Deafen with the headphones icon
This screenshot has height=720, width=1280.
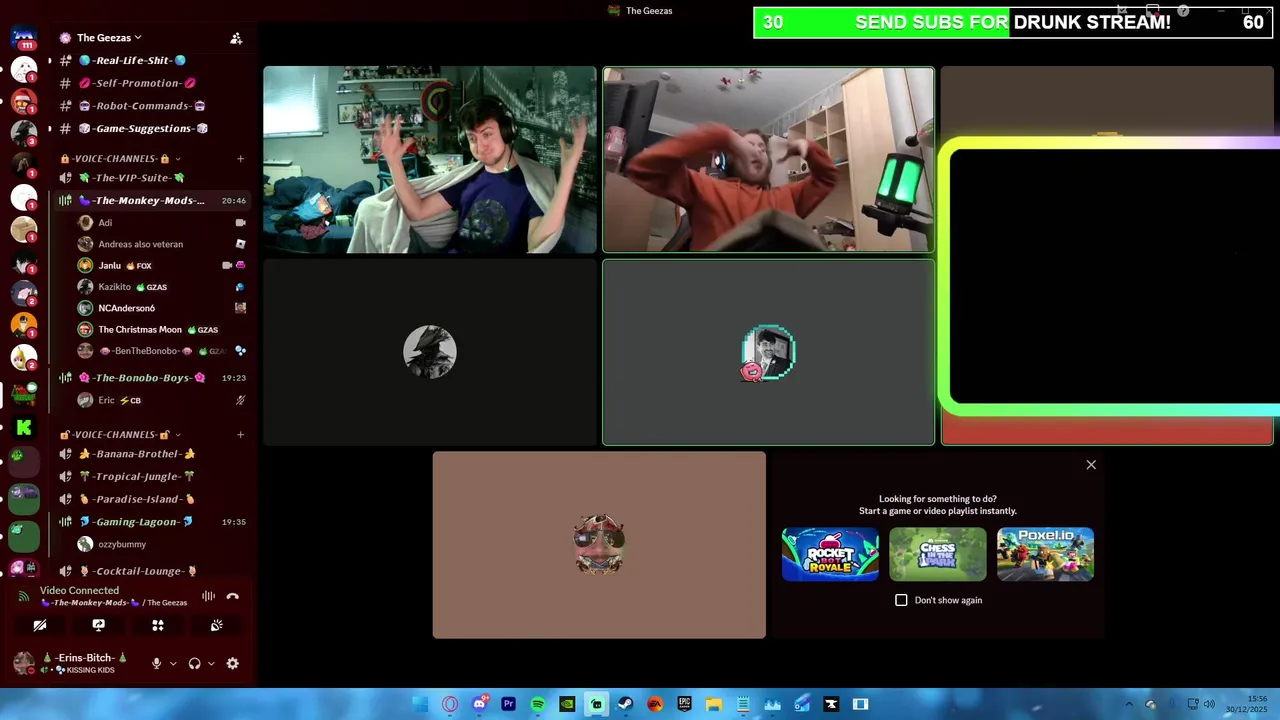(x=194, y=663)
